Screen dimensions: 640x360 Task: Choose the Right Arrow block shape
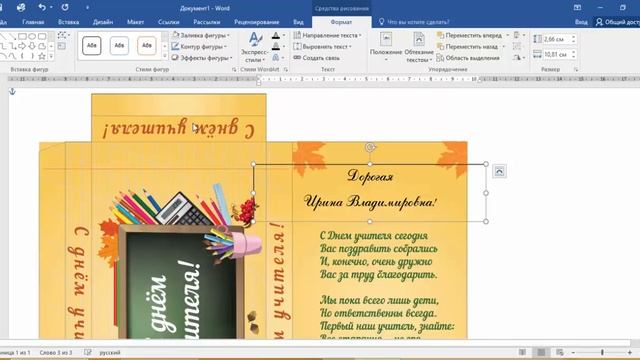coord(22,46)
